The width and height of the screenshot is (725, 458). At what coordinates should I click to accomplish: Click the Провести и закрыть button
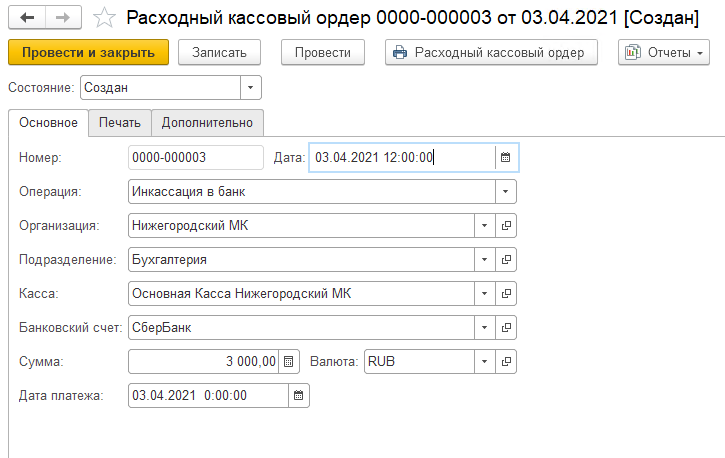(x=88, y=52)
